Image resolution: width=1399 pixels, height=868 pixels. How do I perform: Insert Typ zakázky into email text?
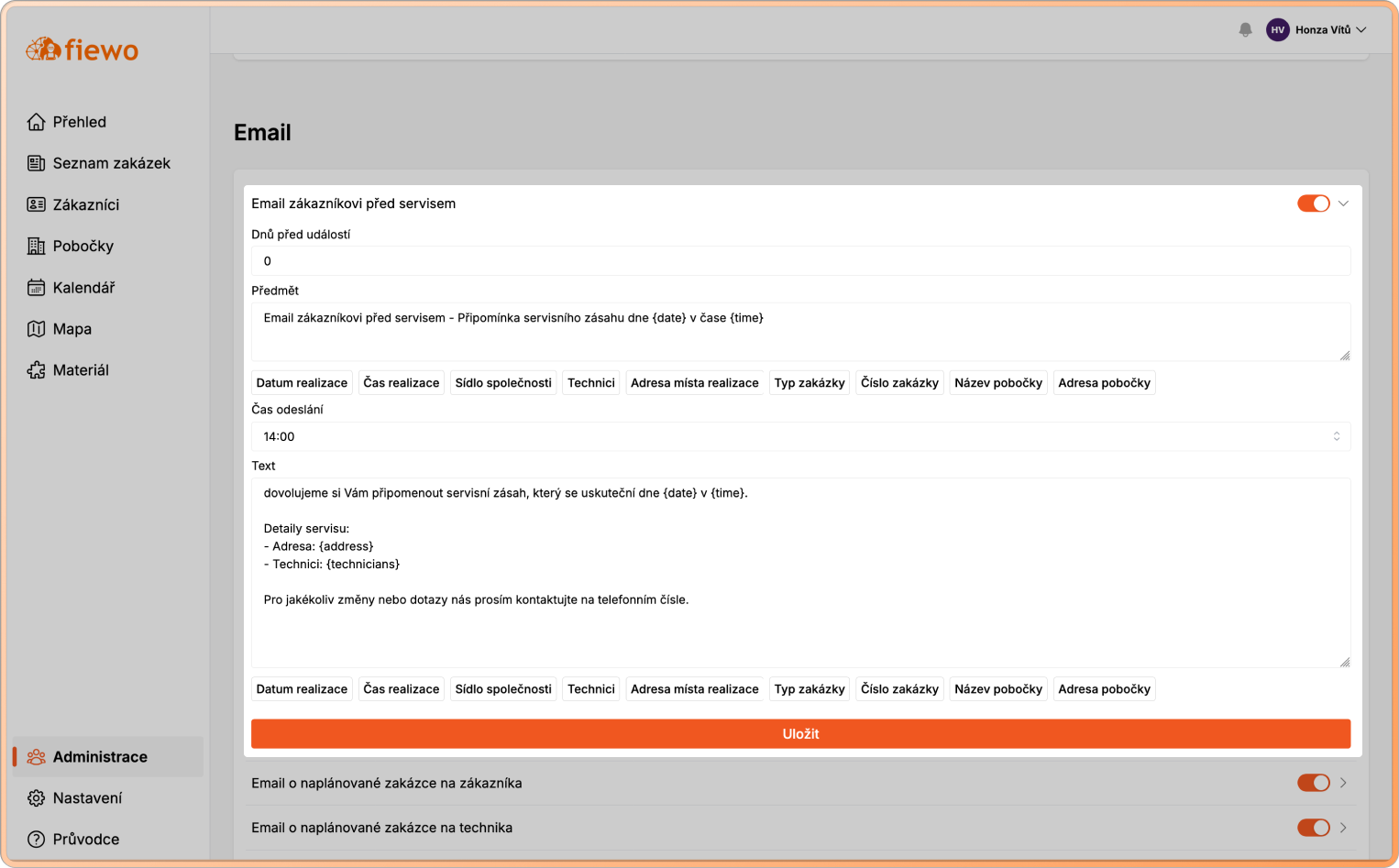(x=810, y=689)
